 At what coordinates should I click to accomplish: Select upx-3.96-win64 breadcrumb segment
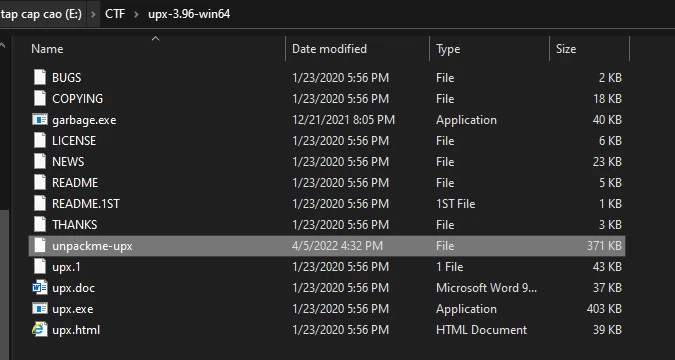189,14
